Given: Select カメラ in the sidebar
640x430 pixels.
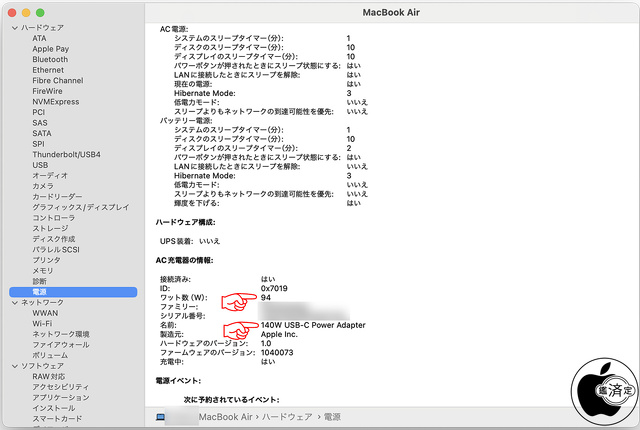Looking at the screenshot, I should [x=43, y=186].
